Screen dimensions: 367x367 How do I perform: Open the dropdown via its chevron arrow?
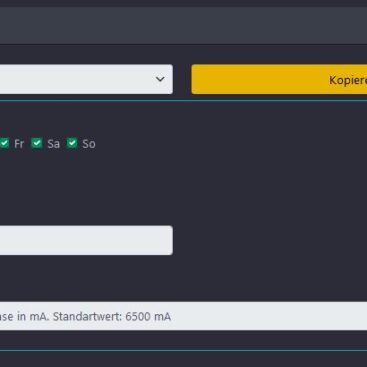[x=160, y=79]
